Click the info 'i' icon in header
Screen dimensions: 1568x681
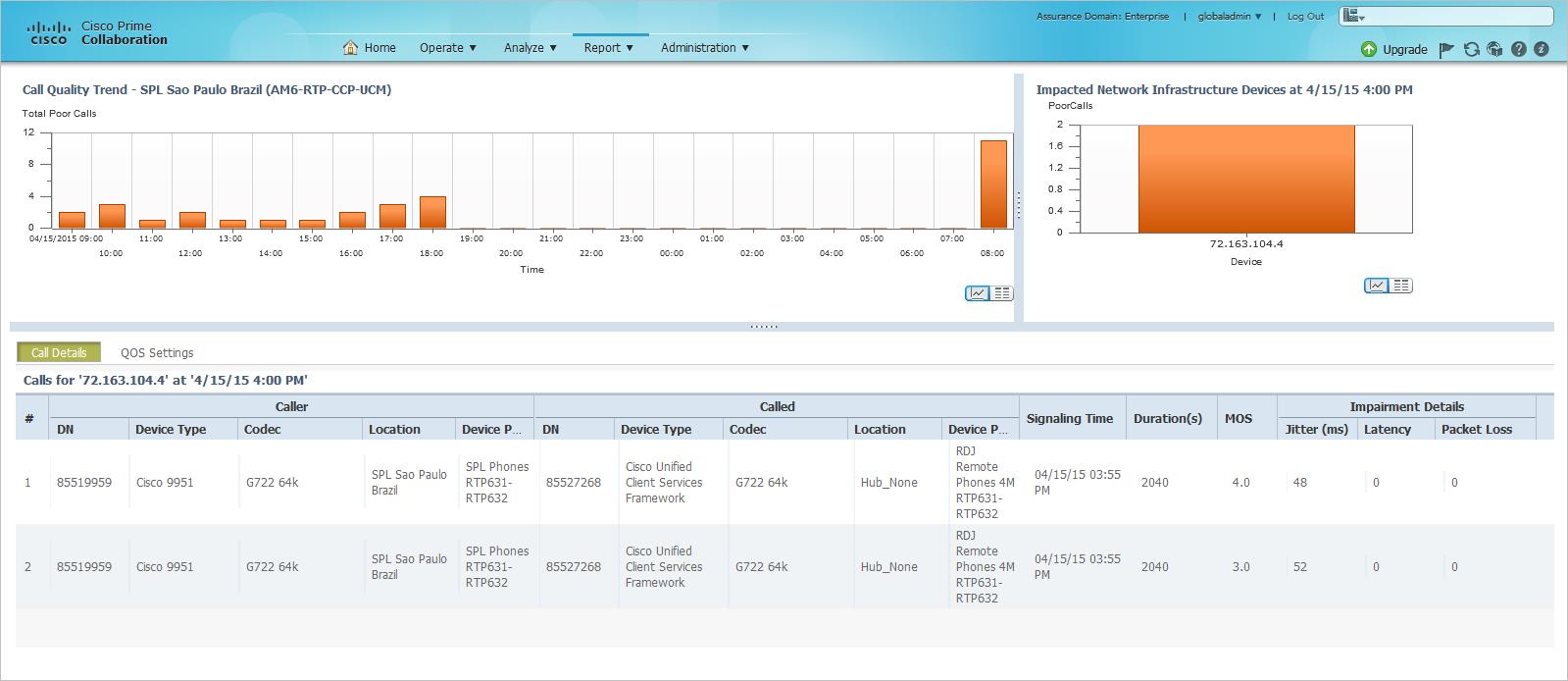[1542, 49]
